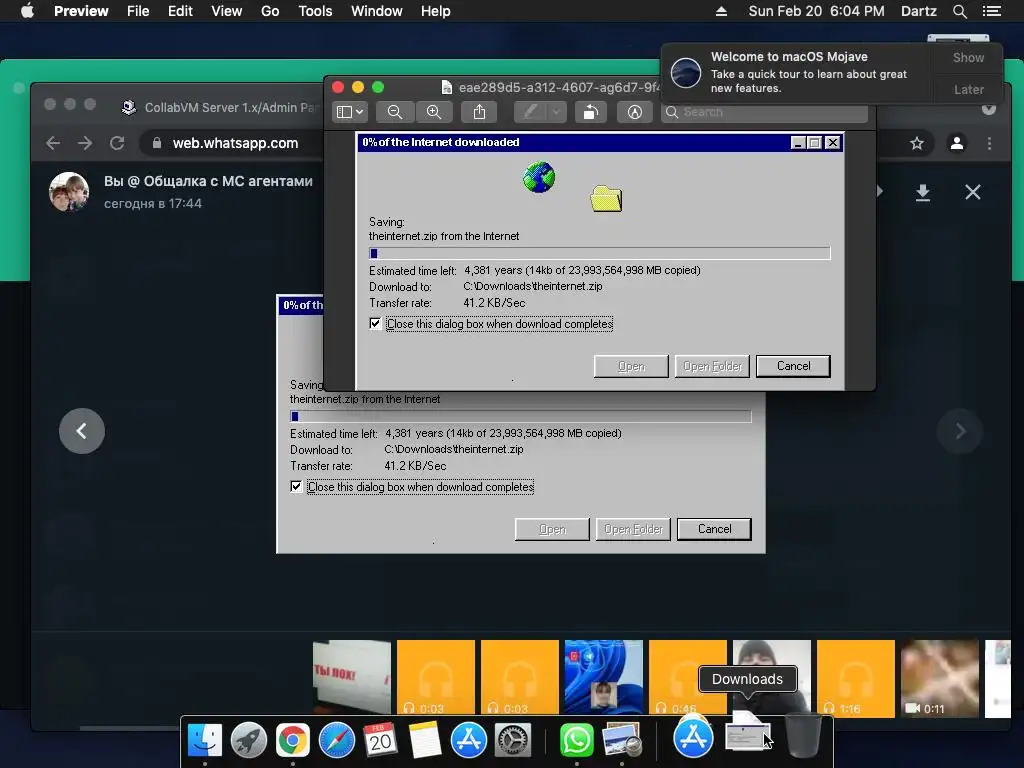
Task: Open the highlight color dropdown arrow
Action: (556, 112)
